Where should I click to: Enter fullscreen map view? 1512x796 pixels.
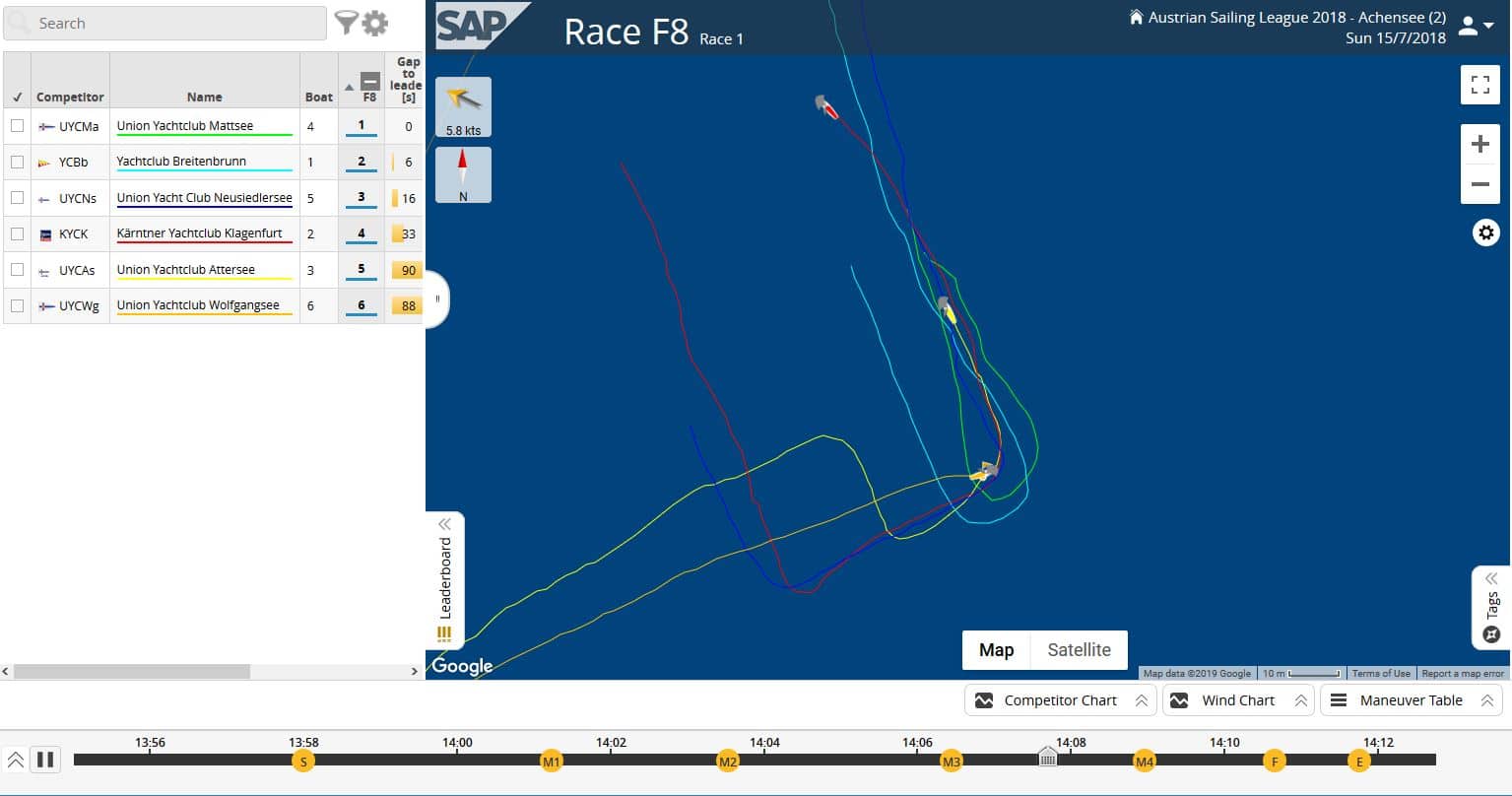point(1479,85)
